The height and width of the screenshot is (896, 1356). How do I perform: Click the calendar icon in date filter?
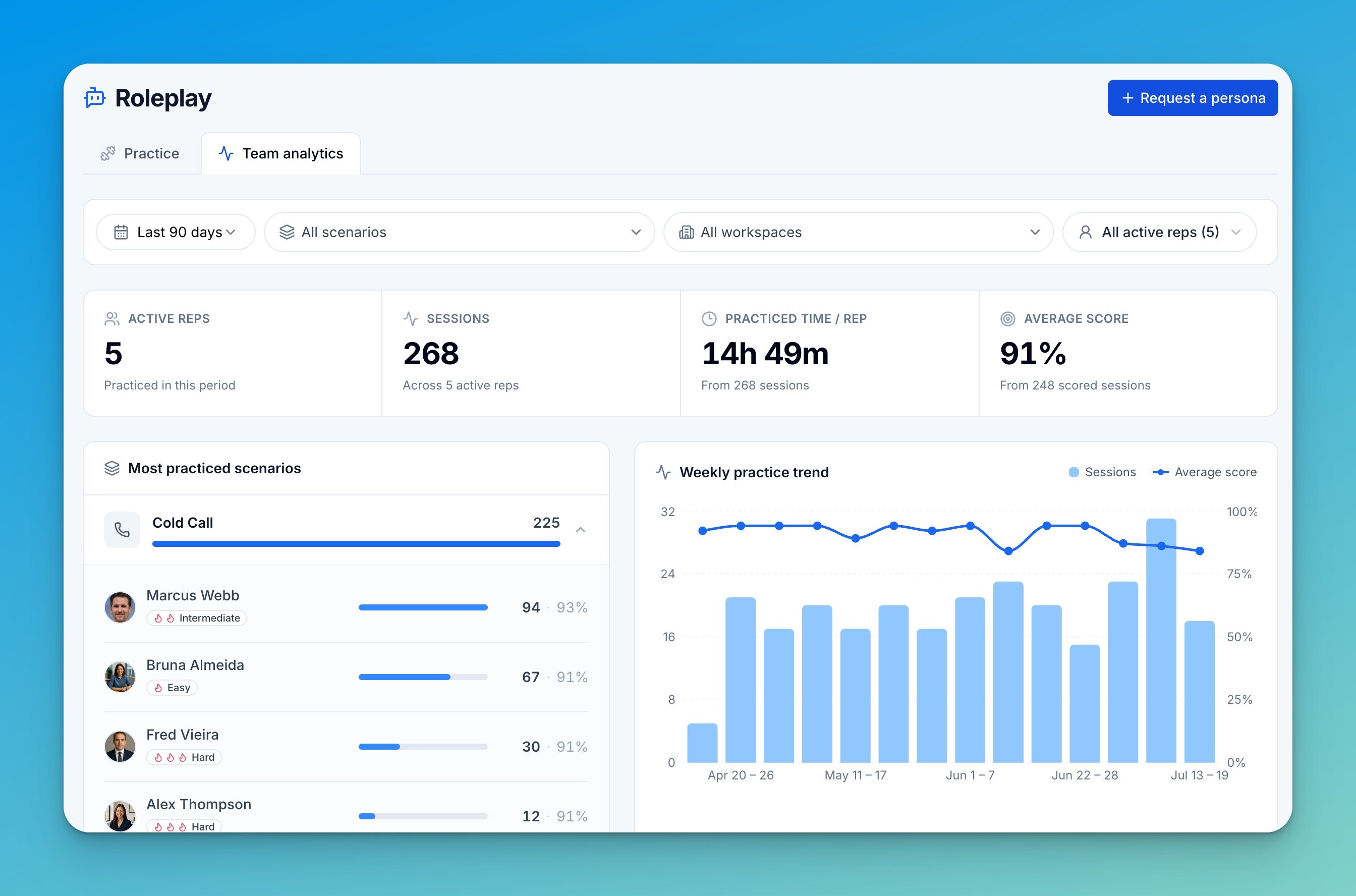121,232
